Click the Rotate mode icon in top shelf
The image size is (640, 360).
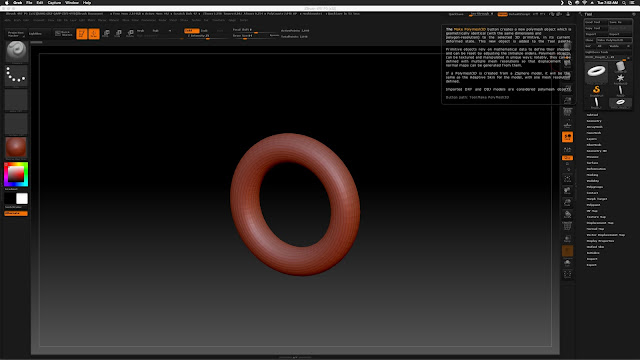point(130,33)
